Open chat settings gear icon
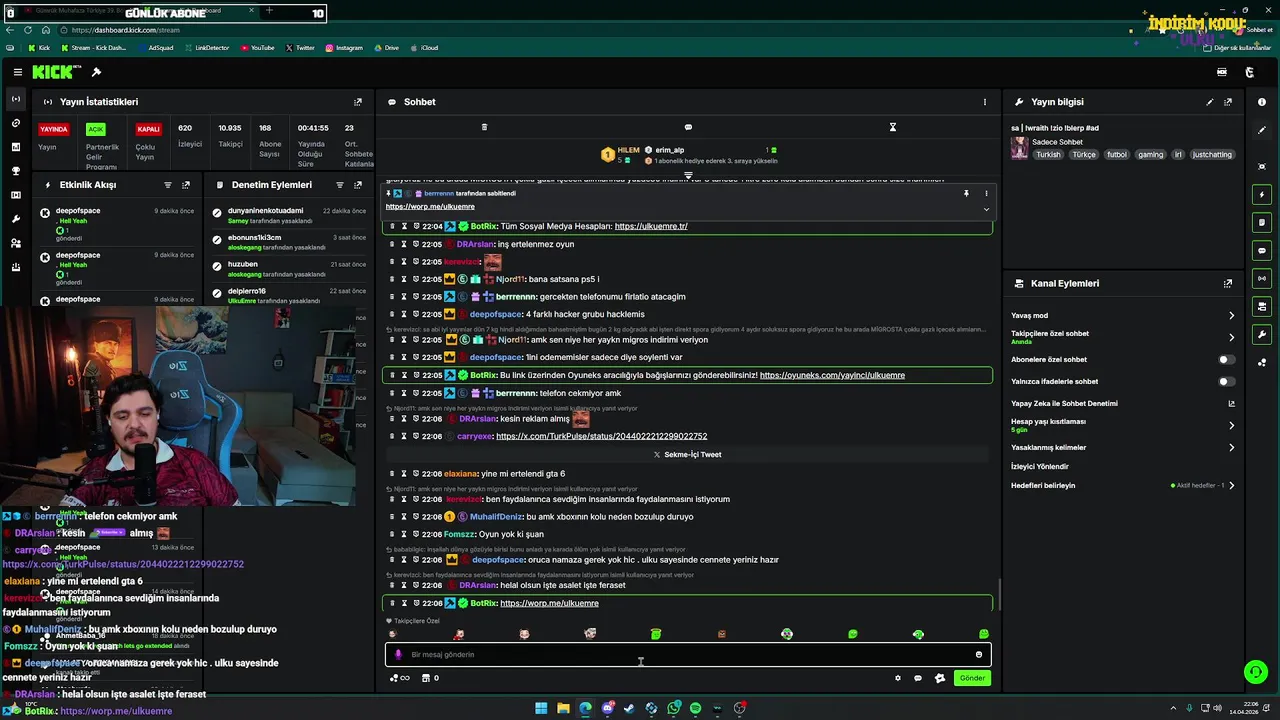 tap(898, 678)
